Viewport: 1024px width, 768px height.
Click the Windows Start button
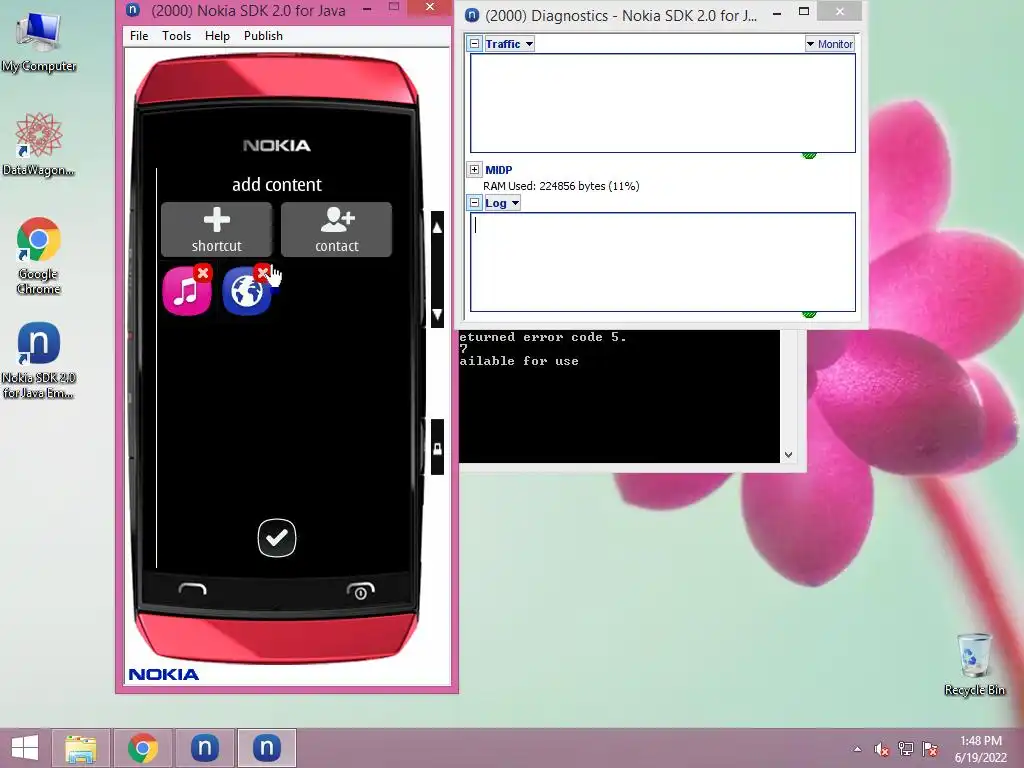(25, 748)
